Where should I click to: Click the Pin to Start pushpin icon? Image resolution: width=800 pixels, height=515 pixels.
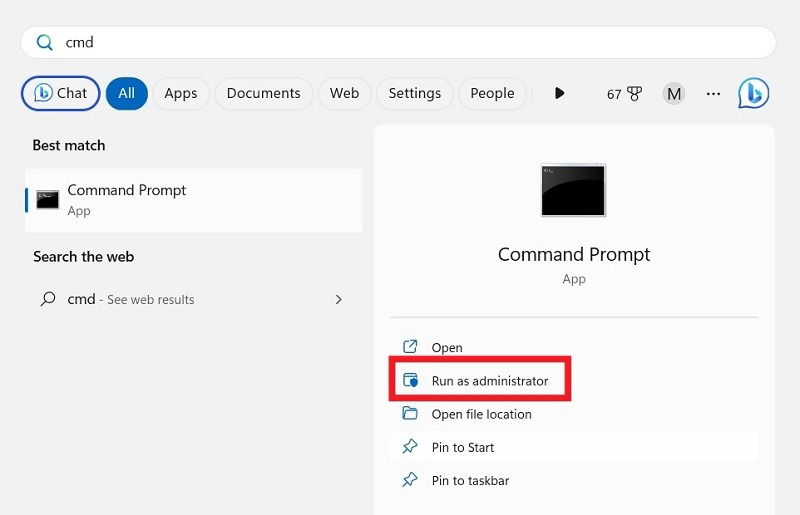[410, 447]
